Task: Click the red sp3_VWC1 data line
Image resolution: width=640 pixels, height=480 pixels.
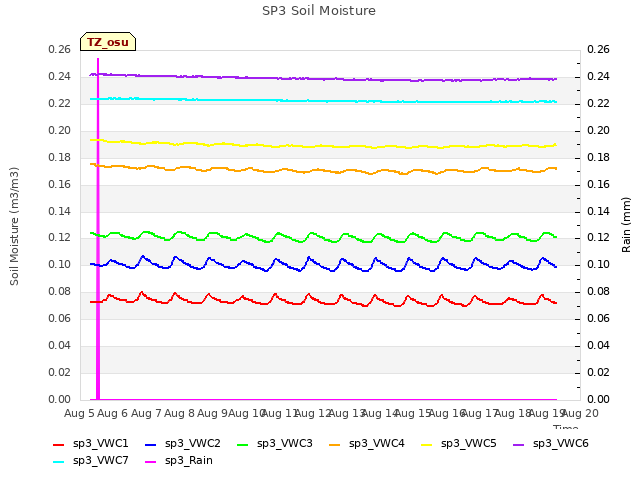Action: click(322, 301)
